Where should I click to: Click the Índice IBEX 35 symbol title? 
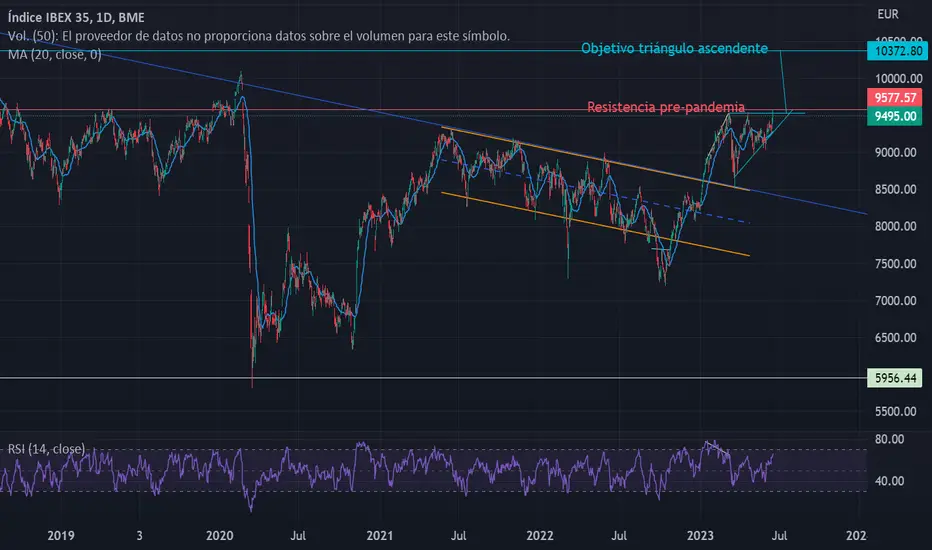(76, 17)
